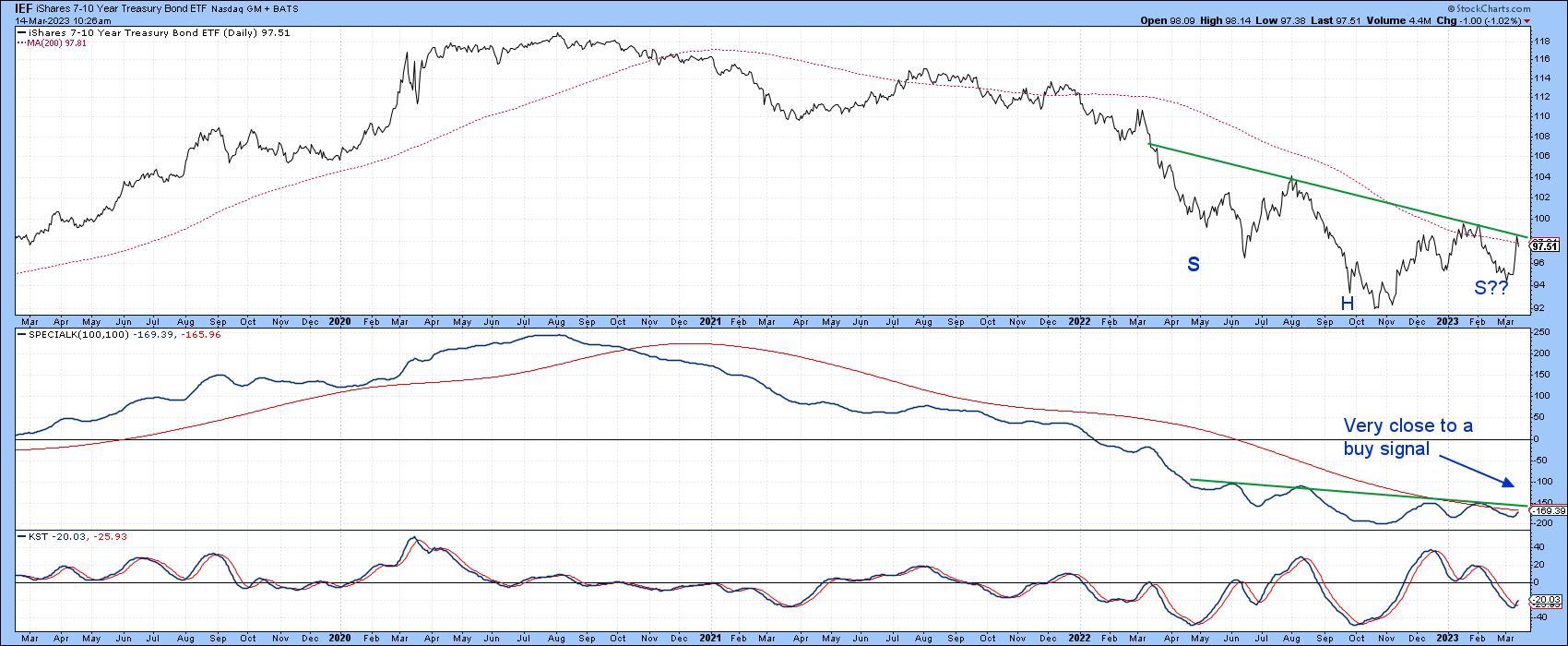Click the 2023 year label beneath the price panel
The width and height of the screenshot is (1568, 646).
pos(1446,321)
